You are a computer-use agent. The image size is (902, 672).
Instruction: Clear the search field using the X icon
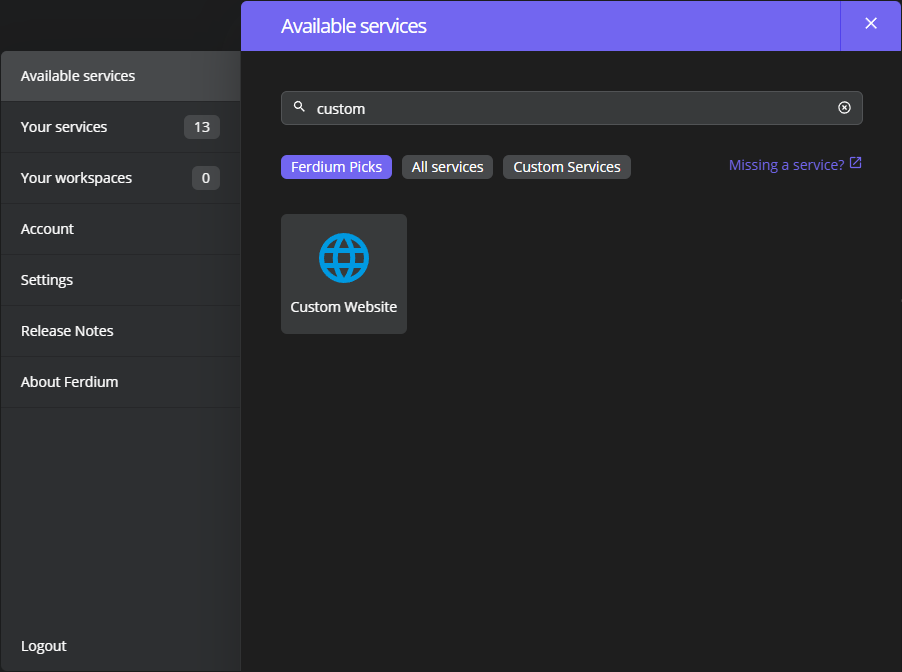click(844, 107)
